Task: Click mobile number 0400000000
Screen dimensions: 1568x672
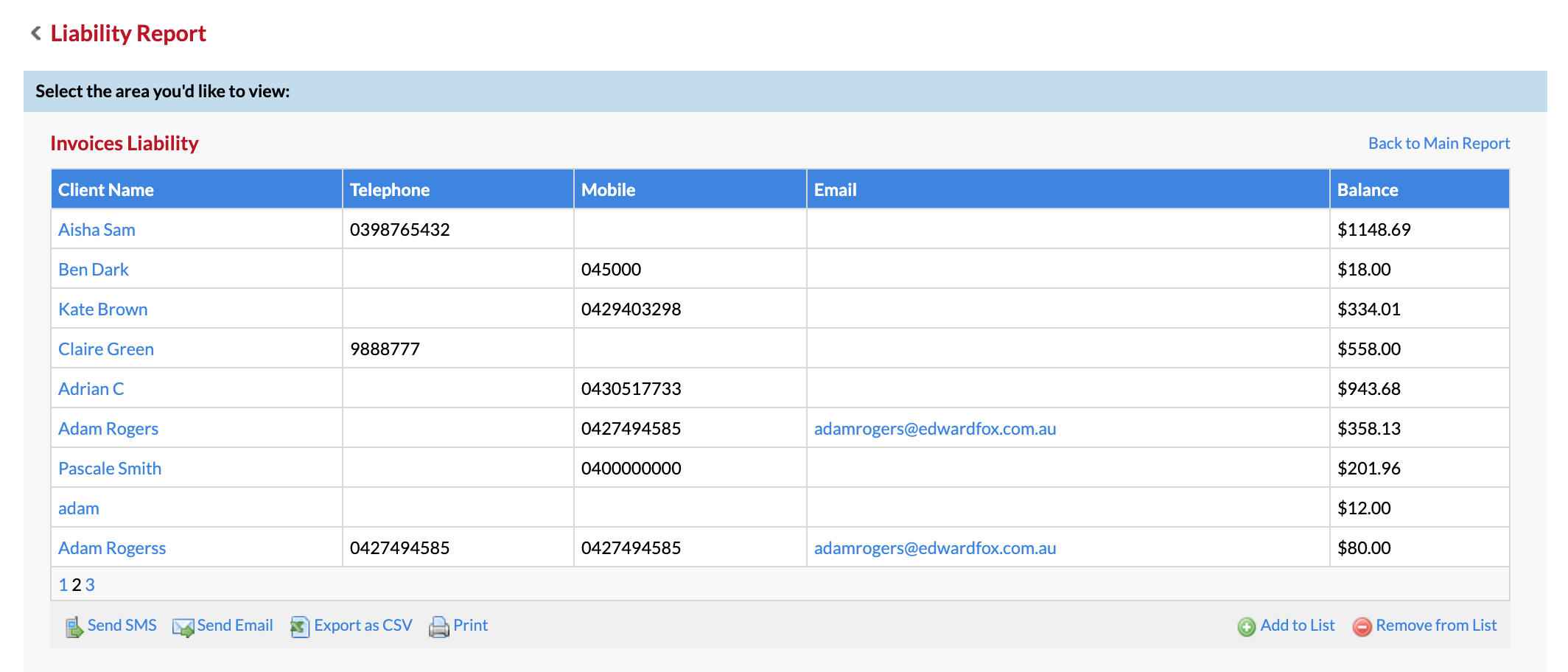Action: (x=631, y=469)
